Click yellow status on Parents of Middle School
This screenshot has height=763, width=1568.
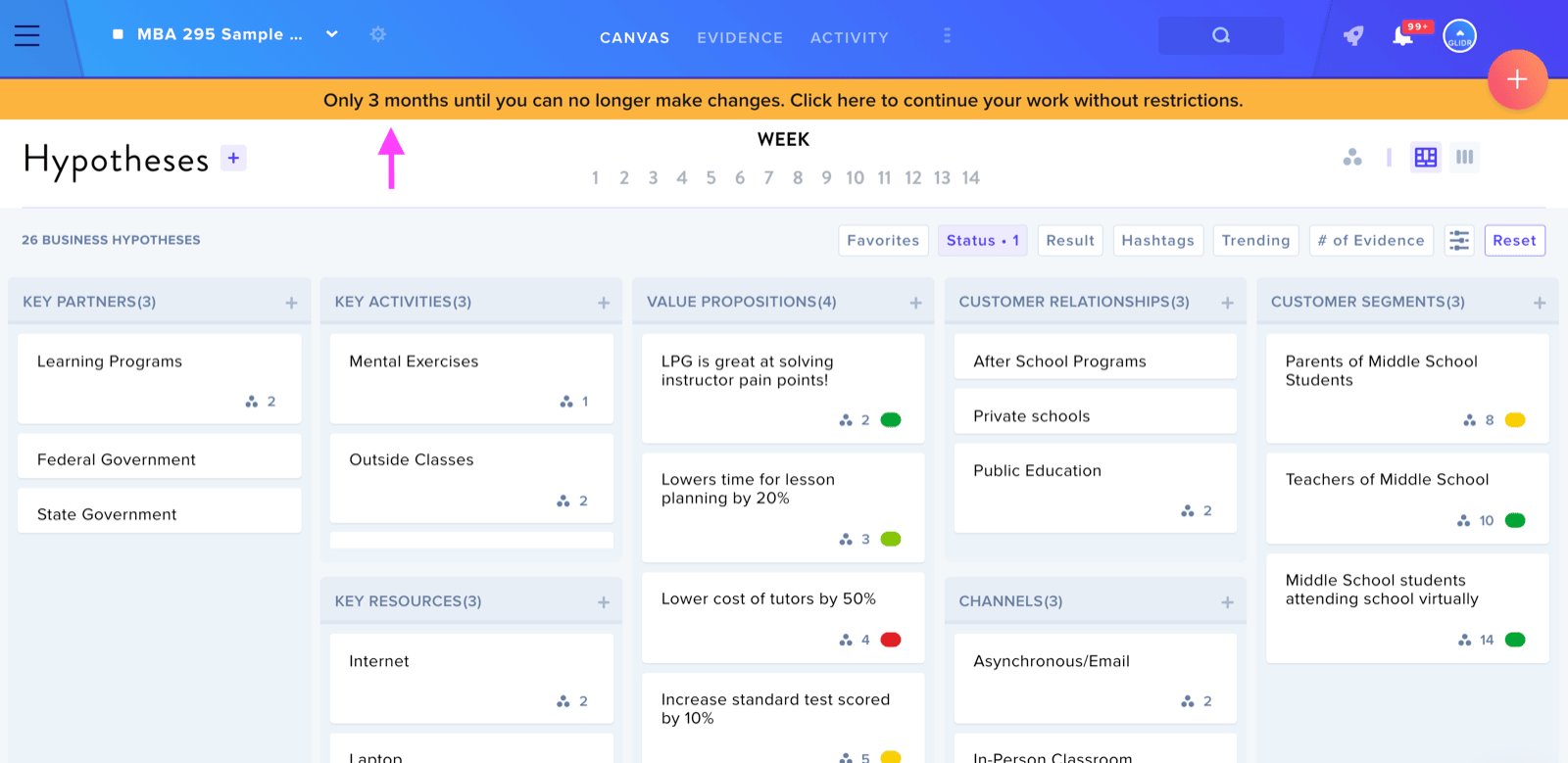tap(1515, 420)
